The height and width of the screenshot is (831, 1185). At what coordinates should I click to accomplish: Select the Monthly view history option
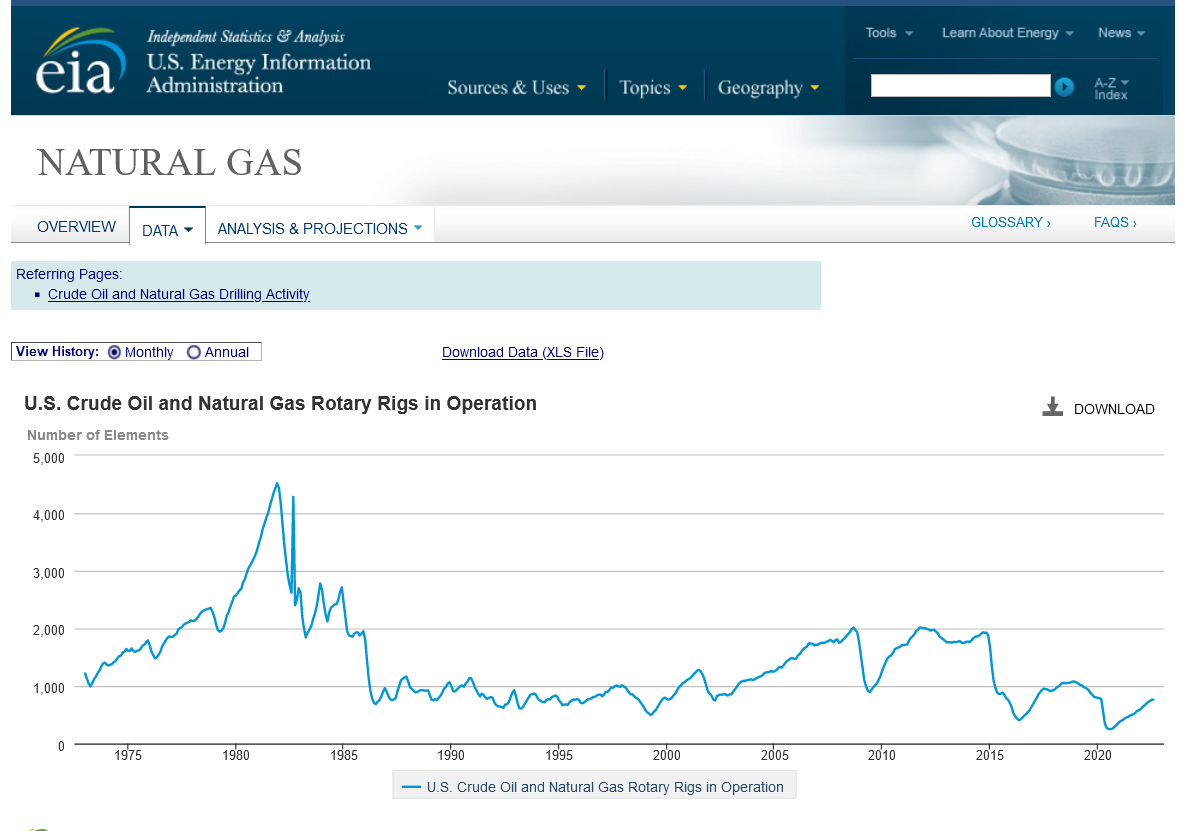coord(115,352)
